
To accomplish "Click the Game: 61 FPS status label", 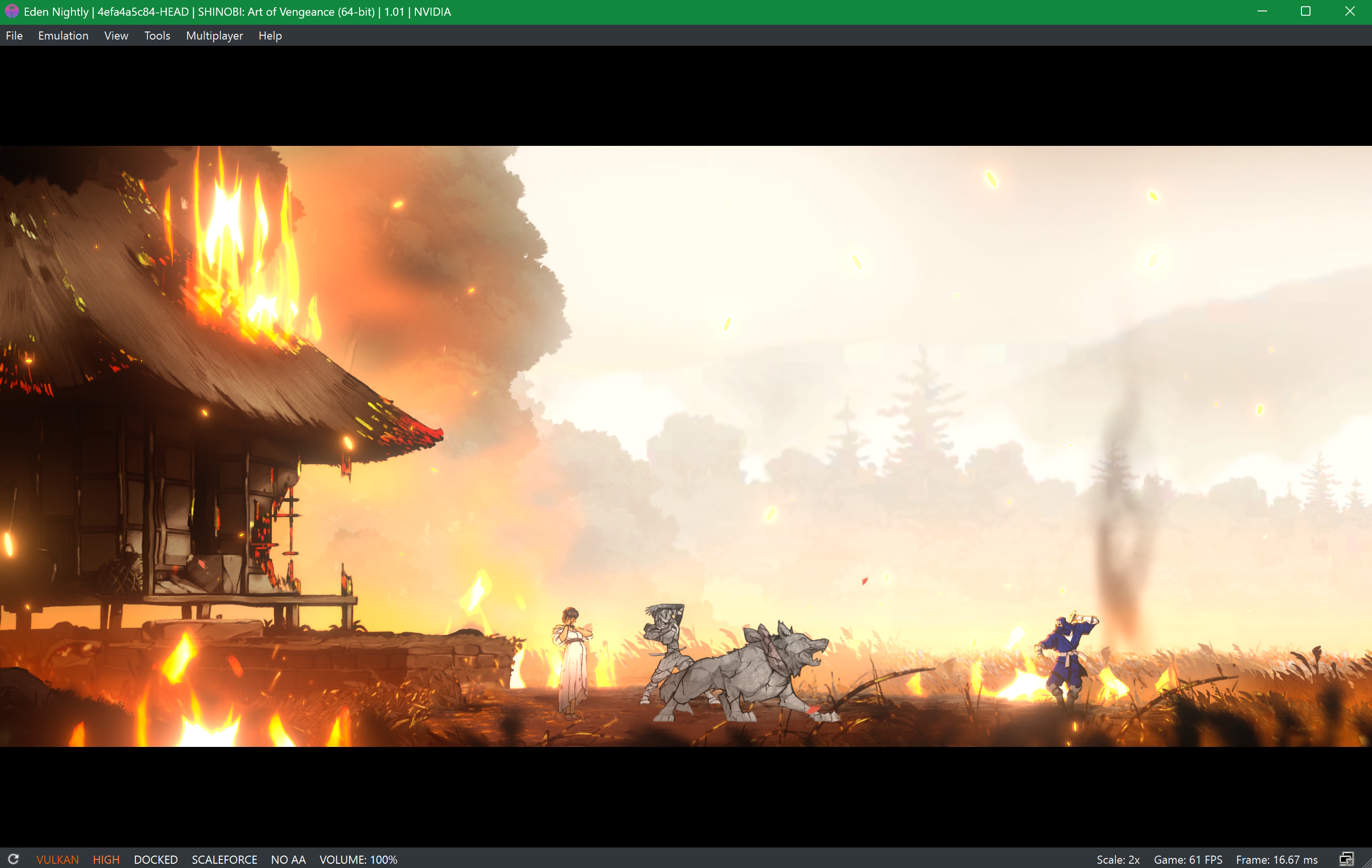I will [x=1188, y=859].
